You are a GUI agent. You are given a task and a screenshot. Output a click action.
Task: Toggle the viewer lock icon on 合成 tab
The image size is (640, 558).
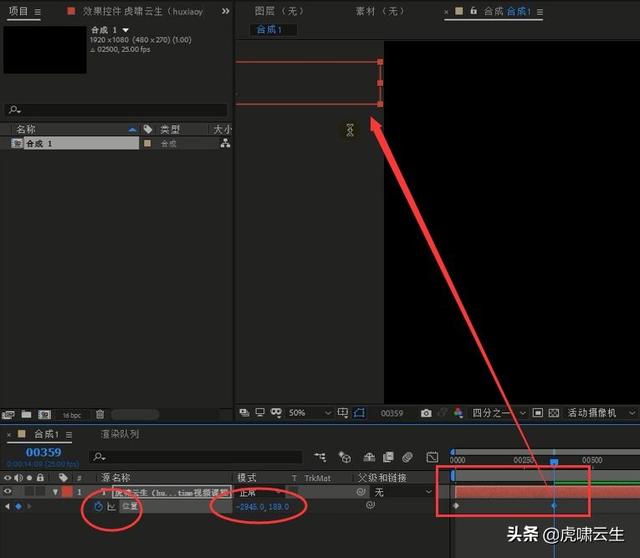tap(473, 11)
